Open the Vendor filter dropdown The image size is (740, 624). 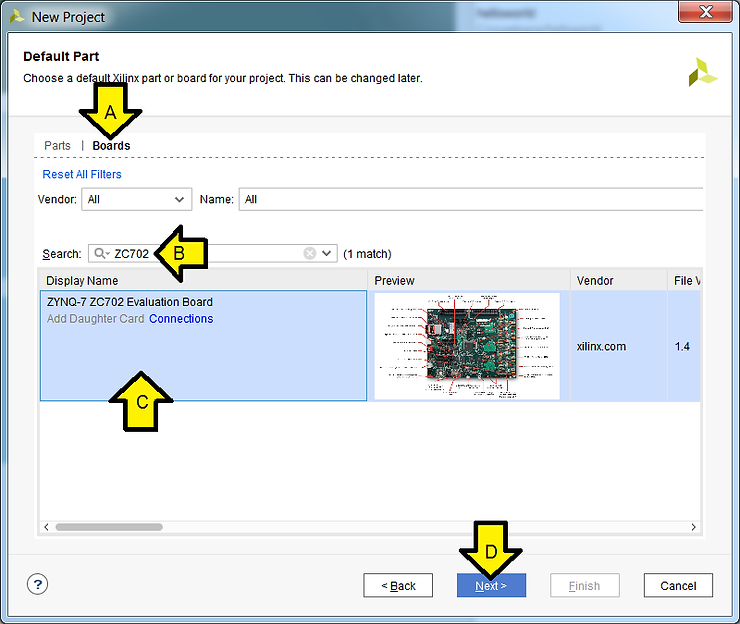tap(136, 199)
